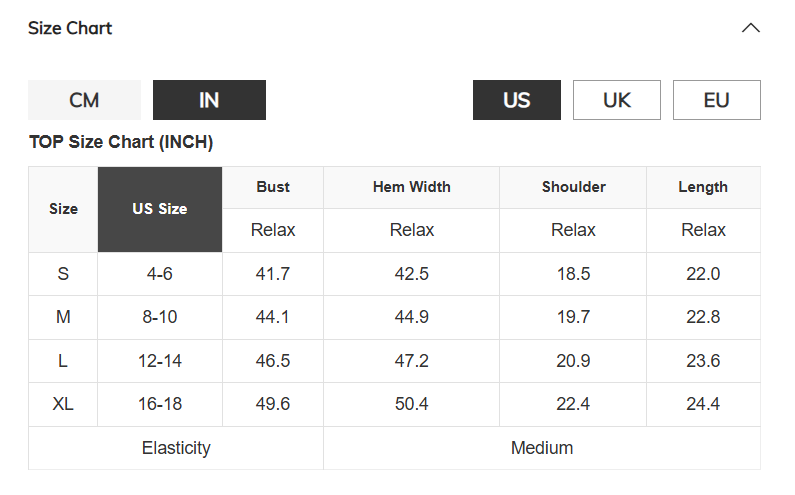Click the Shoulder column header

point(573,187)
